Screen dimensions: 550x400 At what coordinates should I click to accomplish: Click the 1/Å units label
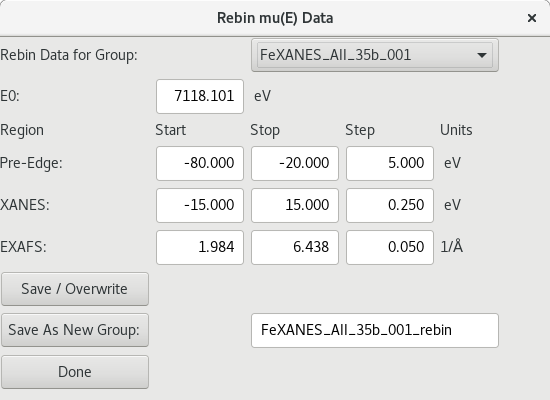(x=452, y=247)
